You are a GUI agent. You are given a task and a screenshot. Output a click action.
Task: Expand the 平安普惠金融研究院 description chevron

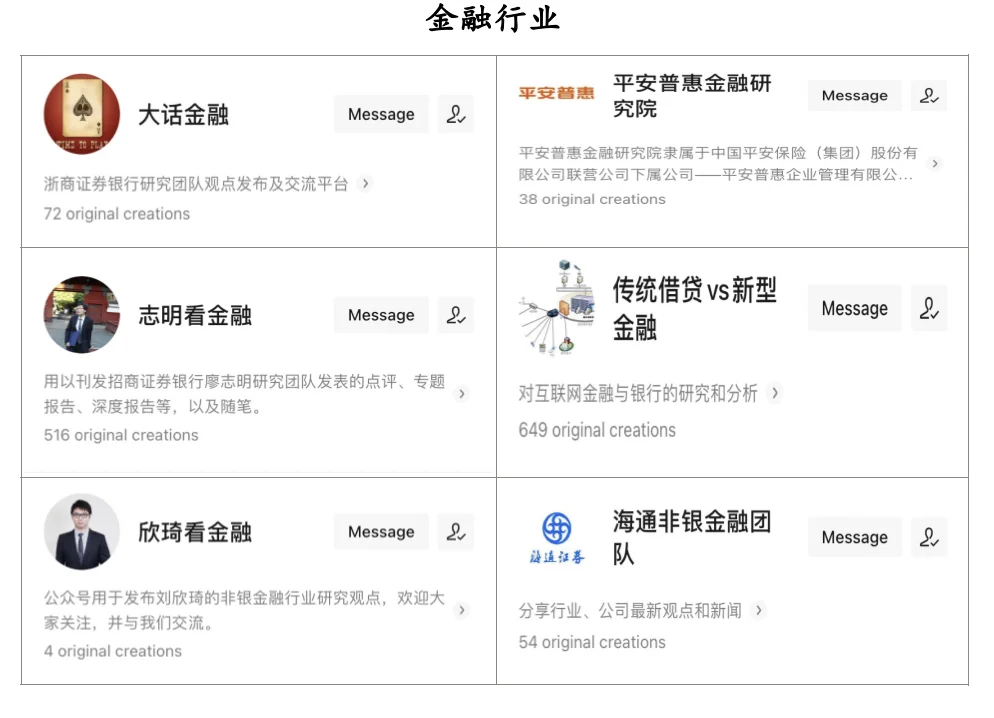(x=934, y=163)
